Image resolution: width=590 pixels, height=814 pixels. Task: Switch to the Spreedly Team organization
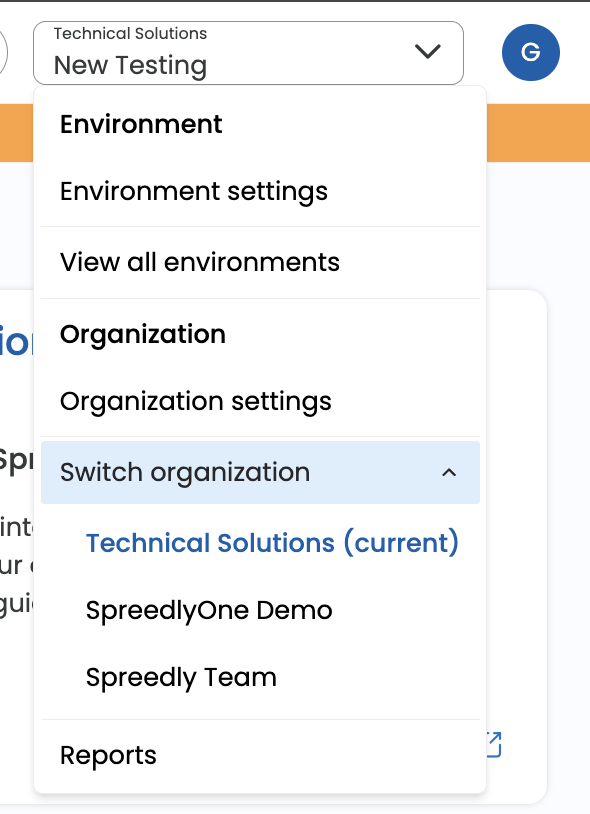pyautogui.click(x=181, y=677)
